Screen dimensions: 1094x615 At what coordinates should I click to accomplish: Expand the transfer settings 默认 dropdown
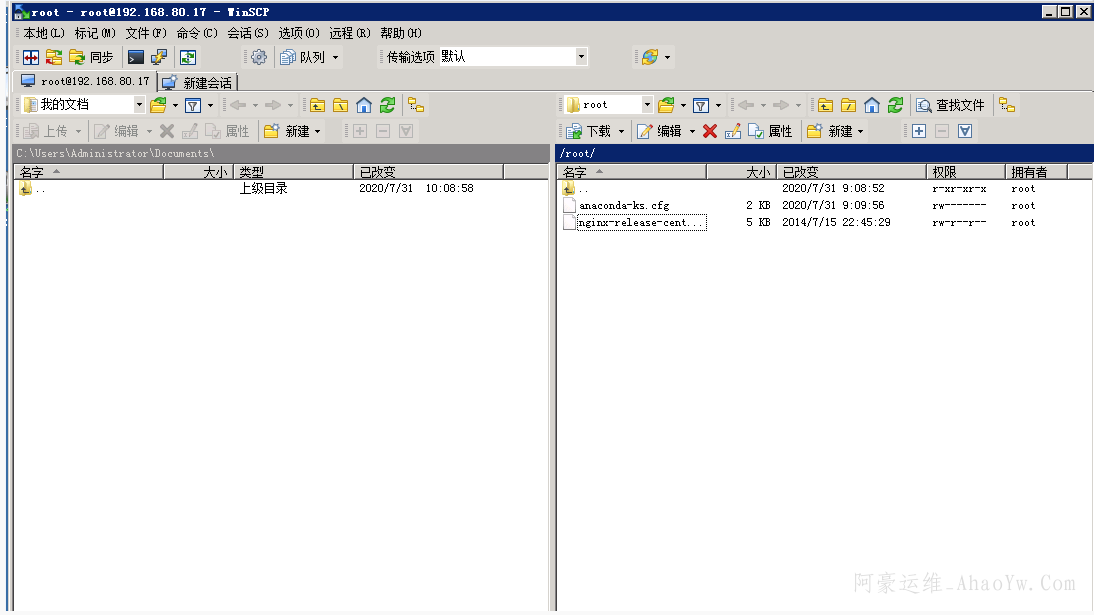tap(581, 57)
